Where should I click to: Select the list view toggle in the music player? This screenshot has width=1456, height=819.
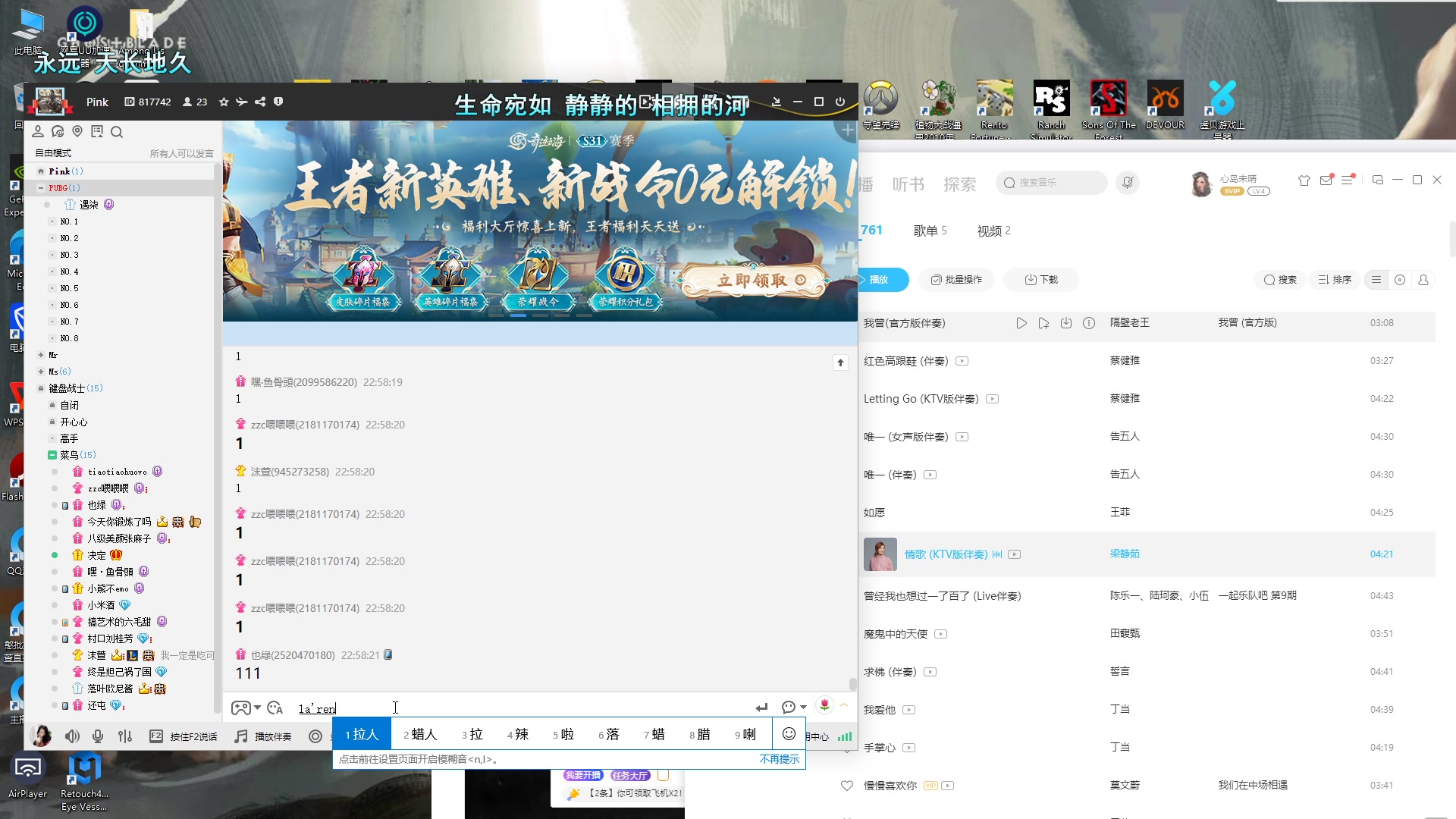point(1376,280)
